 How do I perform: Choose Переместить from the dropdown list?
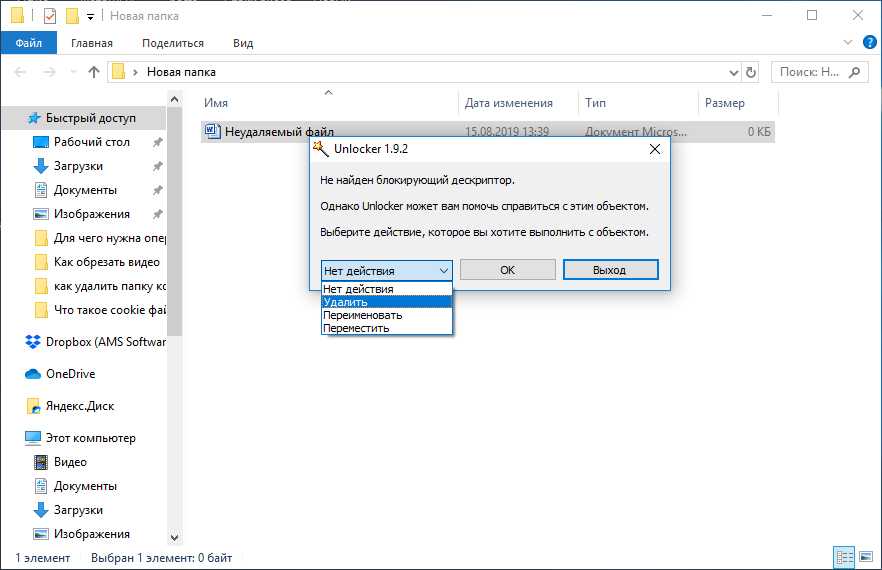click(x=386, y=328)
